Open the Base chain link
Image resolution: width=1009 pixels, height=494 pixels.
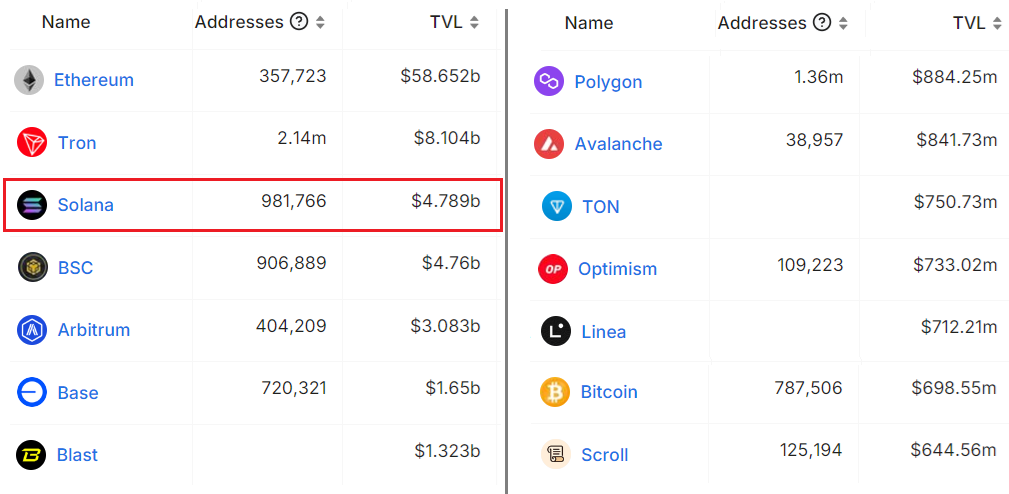click(78, 393)
